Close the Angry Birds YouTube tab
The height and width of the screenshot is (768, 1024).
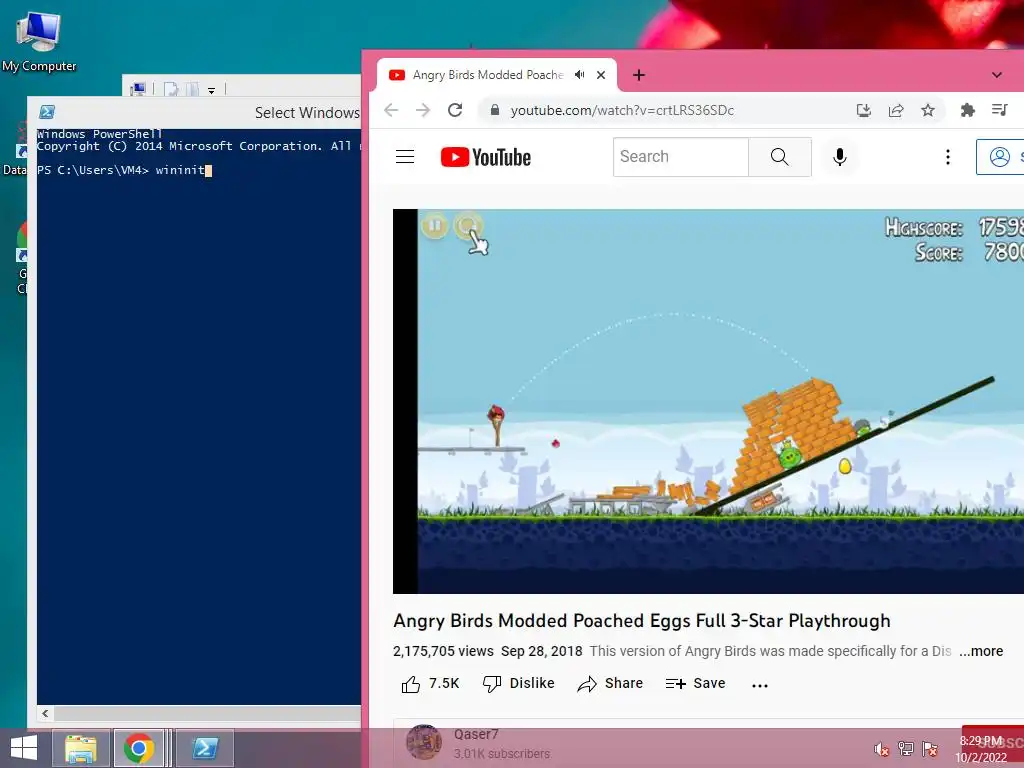tap(601, 75)
